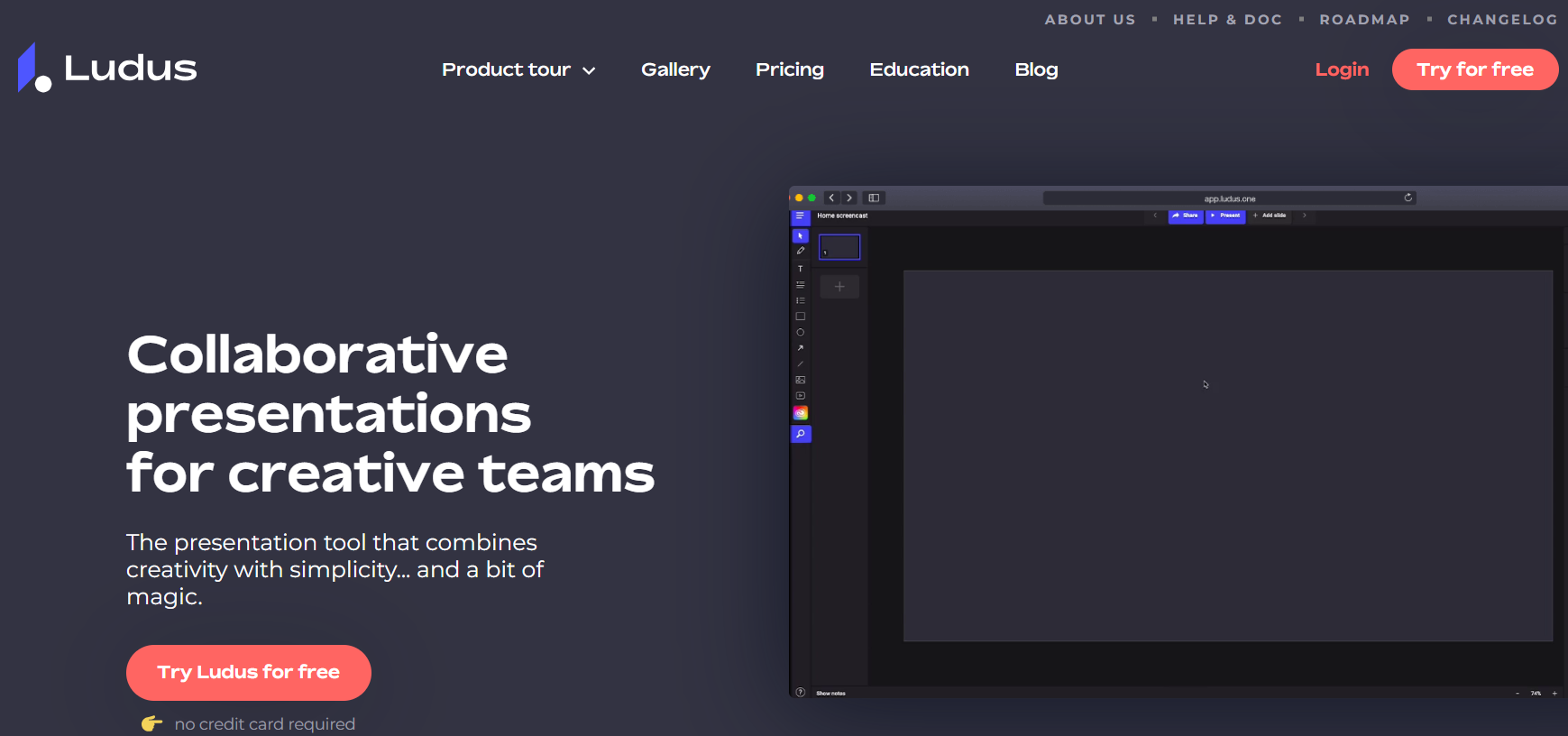
Task: Click the 74% zoom level value
Action: [x=1536, y=694]
